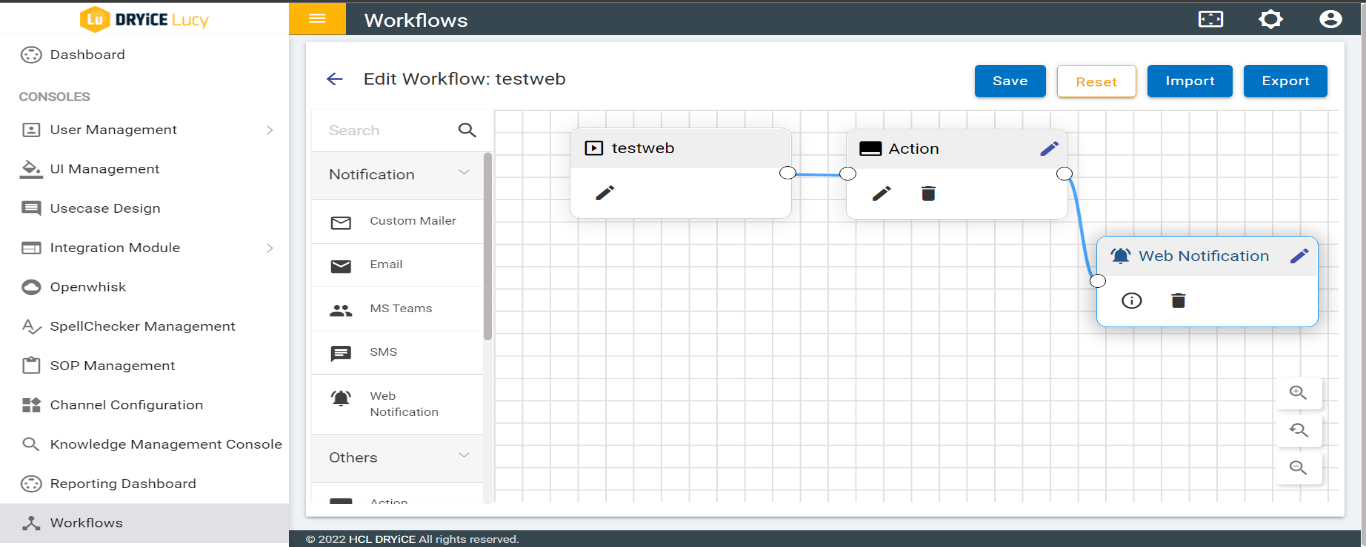Open settings gear in top bar
Screen dimensions: 1366x547
pos(1270,19)
